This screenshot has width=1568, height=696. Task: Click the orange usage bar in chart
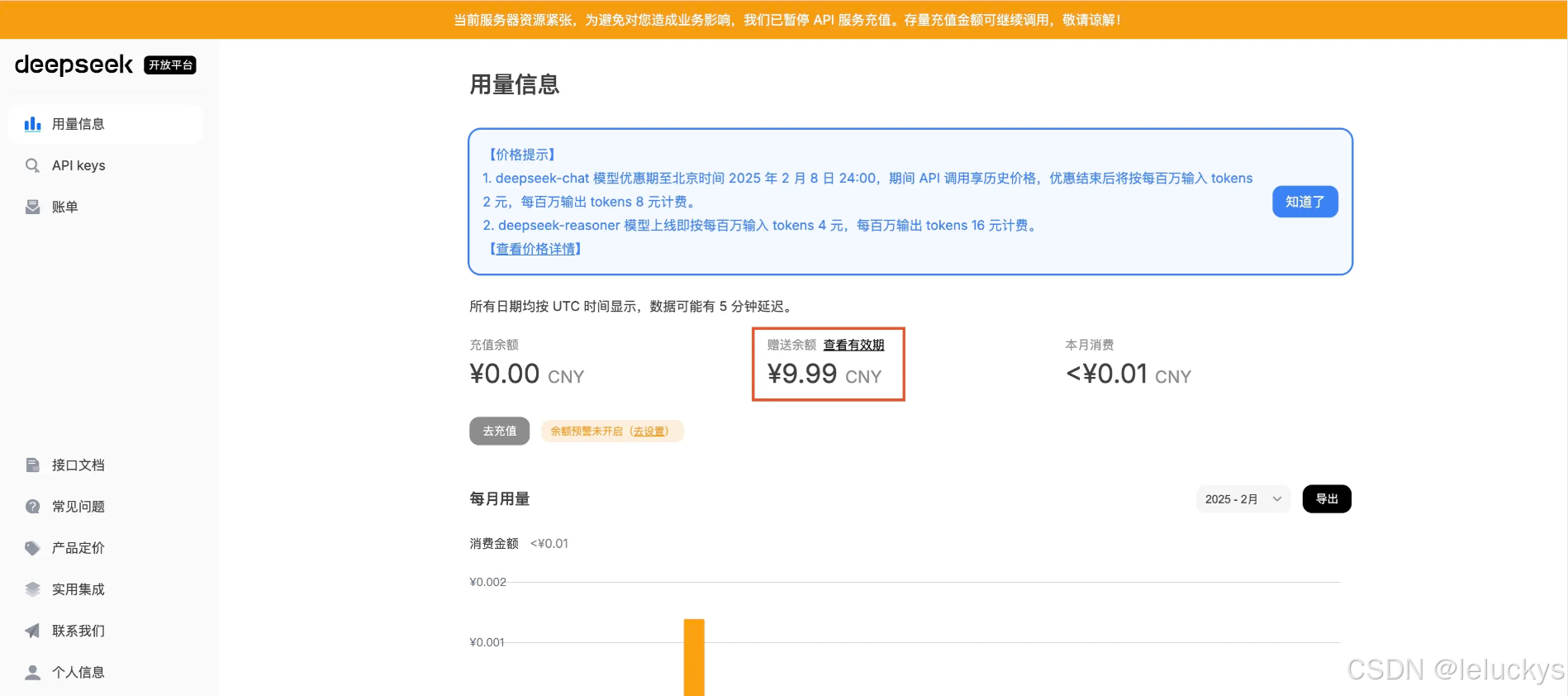coord(694,657)
